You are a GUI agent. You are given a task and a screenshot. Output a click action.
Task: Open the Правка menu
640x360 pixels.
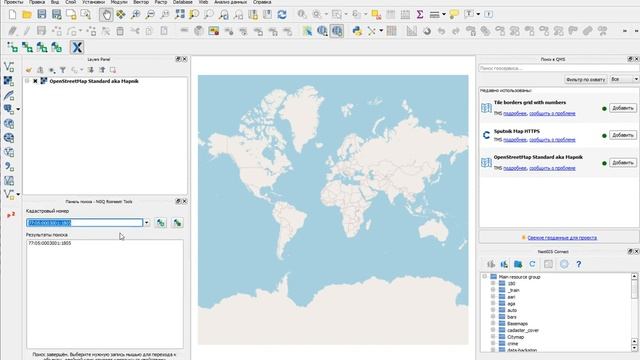[x=37, y=2]
